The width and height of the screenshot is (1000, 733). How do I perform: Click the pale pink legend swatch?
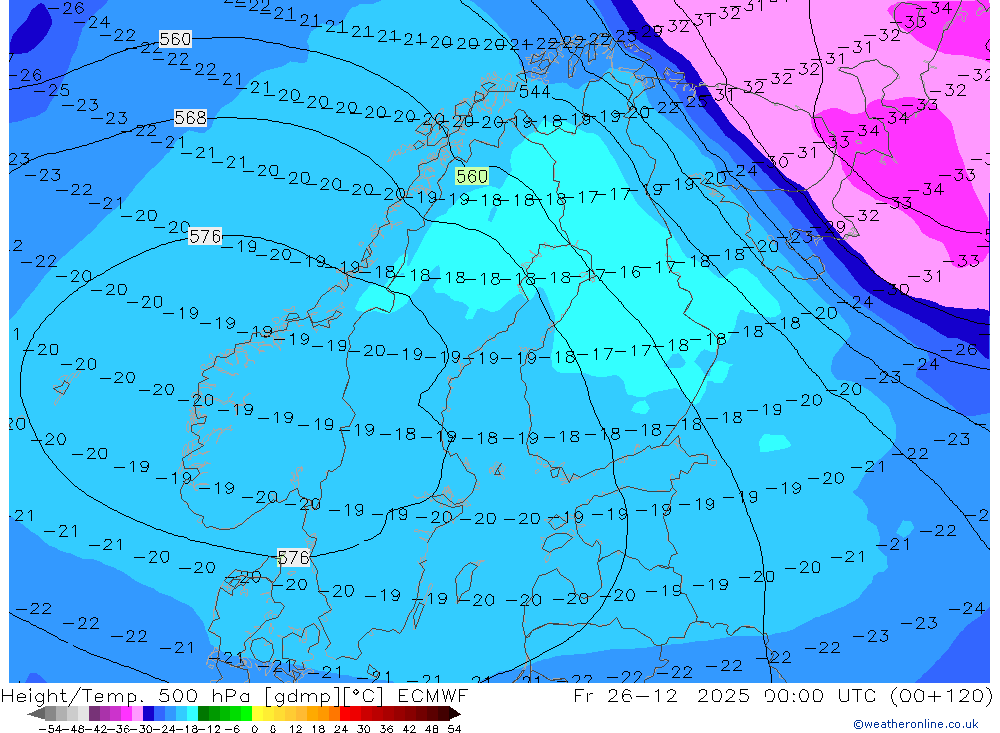(x=137, y=714)
